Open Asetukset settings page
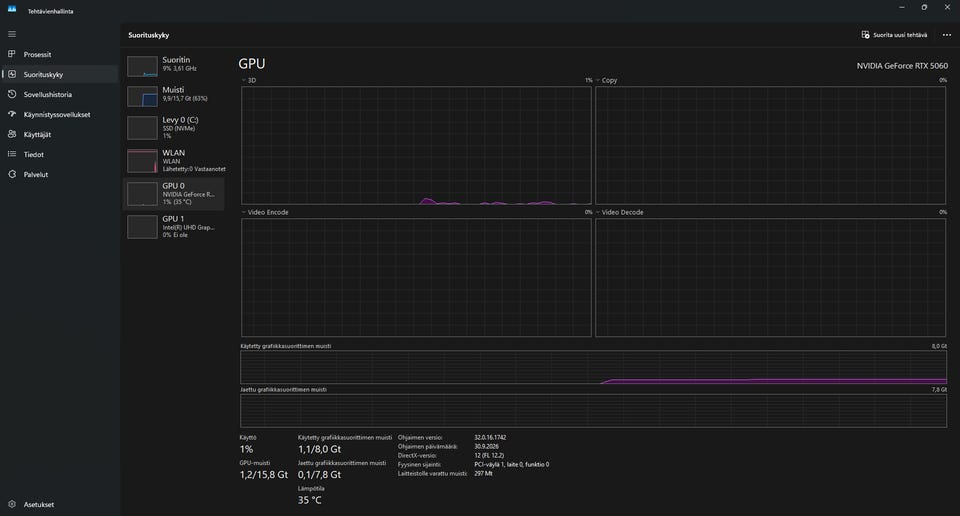Image resolution: width=960 pixels, height=516 pixels. (59, 504)
